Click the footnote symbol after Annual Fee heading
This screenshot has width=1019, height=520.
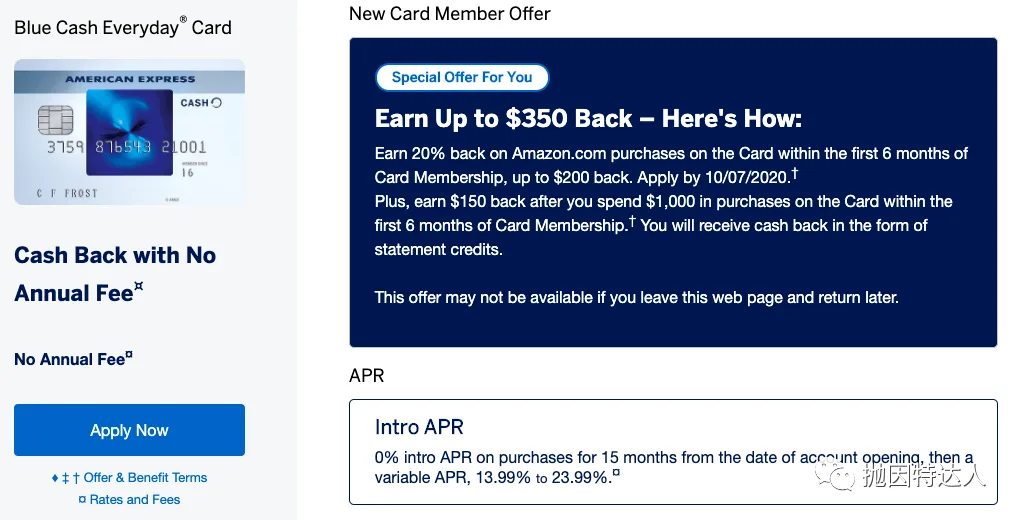click(x=139, y=288)
